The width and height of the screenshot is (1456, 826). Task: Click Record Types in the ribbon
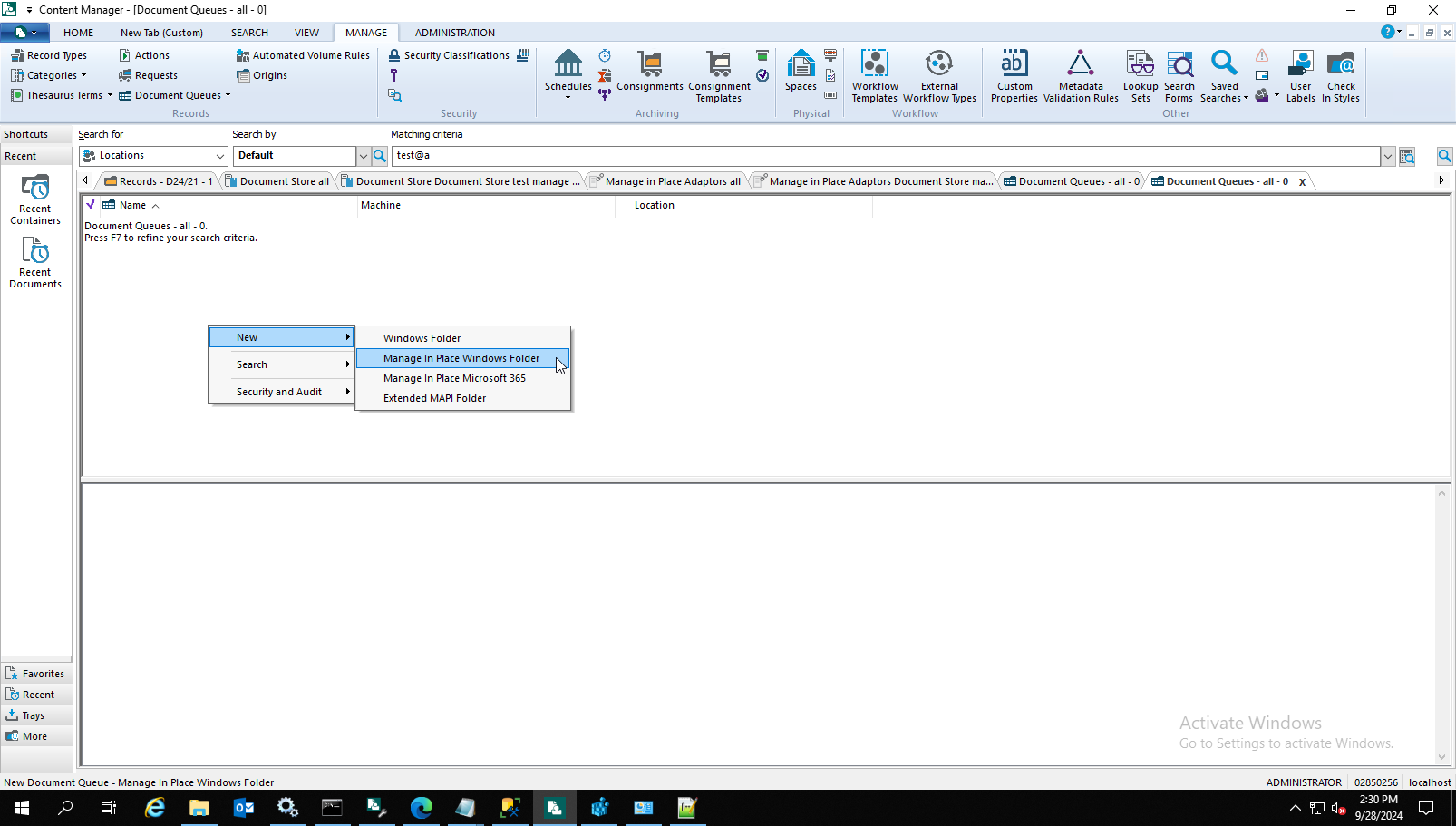(49, 55)
